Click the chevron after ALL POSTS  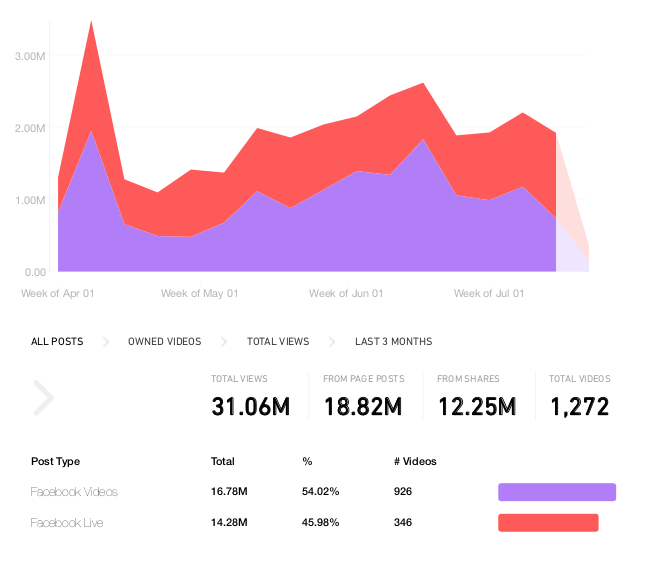(106, 342)
